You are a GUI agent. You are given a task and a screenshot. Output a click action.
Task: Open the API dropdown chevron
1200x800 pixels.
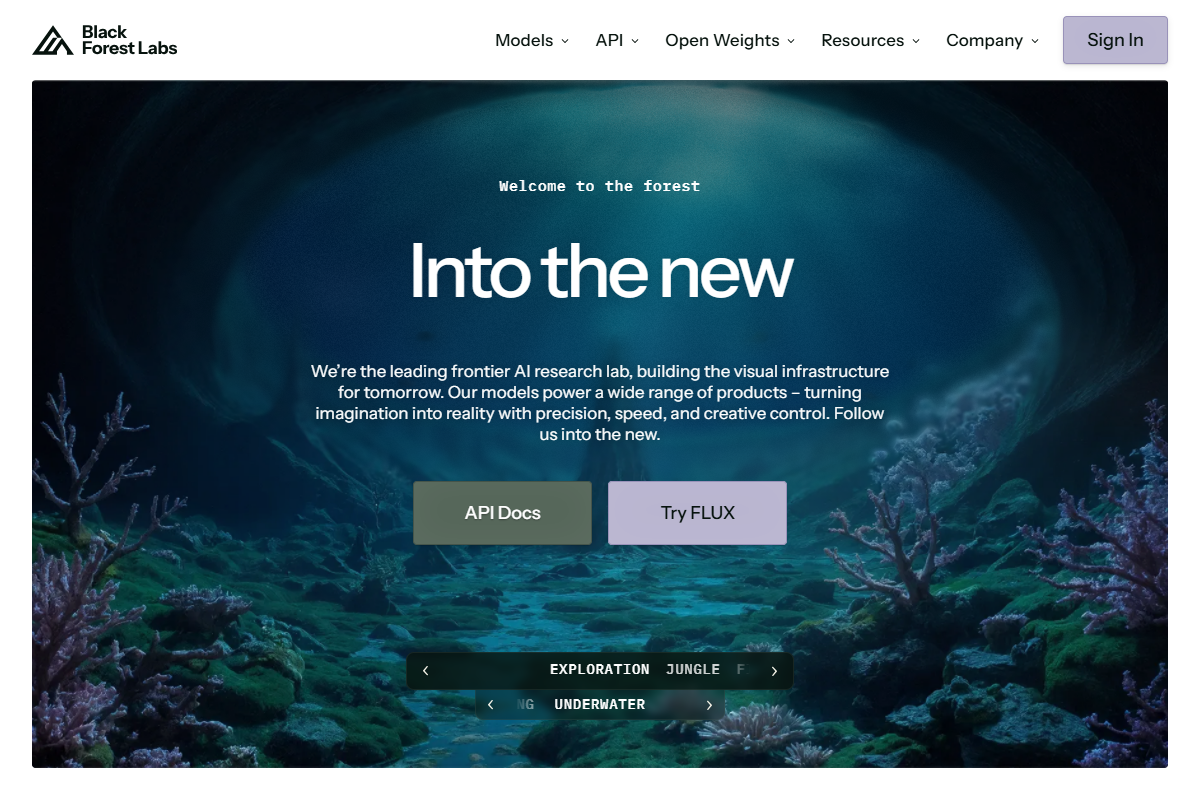[x=635, y=41]
